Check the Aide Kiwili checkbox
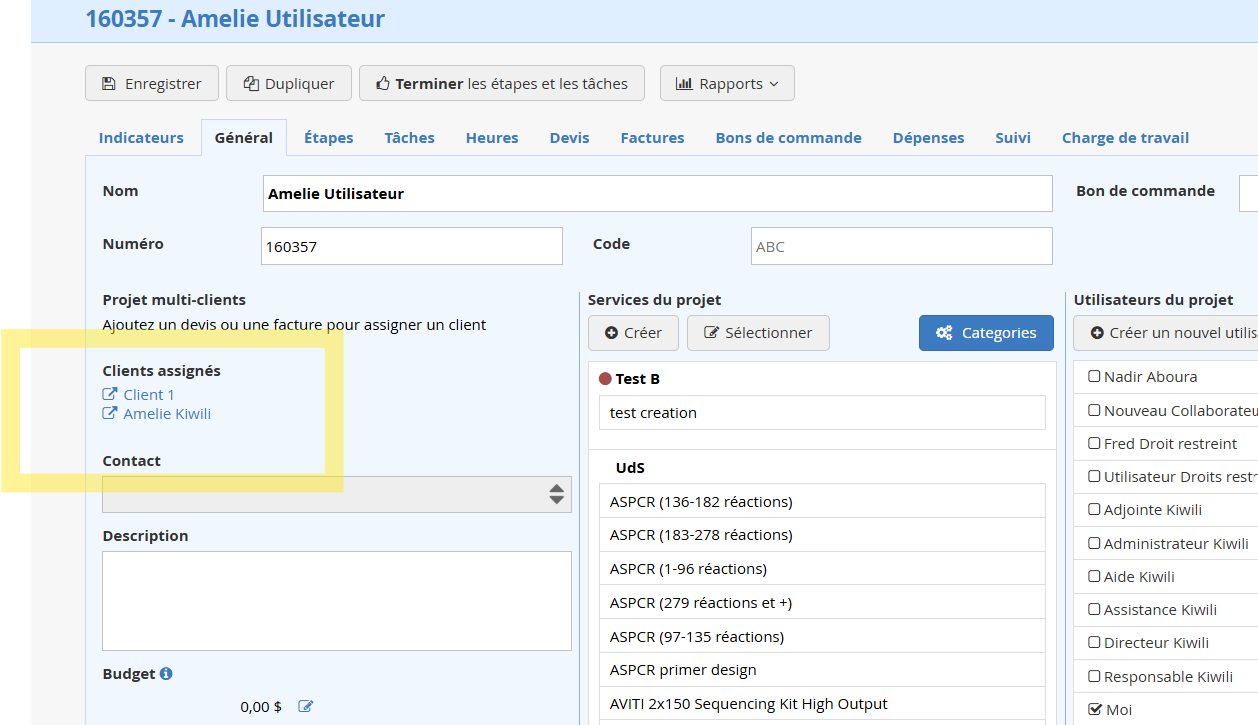Screen dimensions: 1258x725 pyautogui.click(x=1094, y=576)
